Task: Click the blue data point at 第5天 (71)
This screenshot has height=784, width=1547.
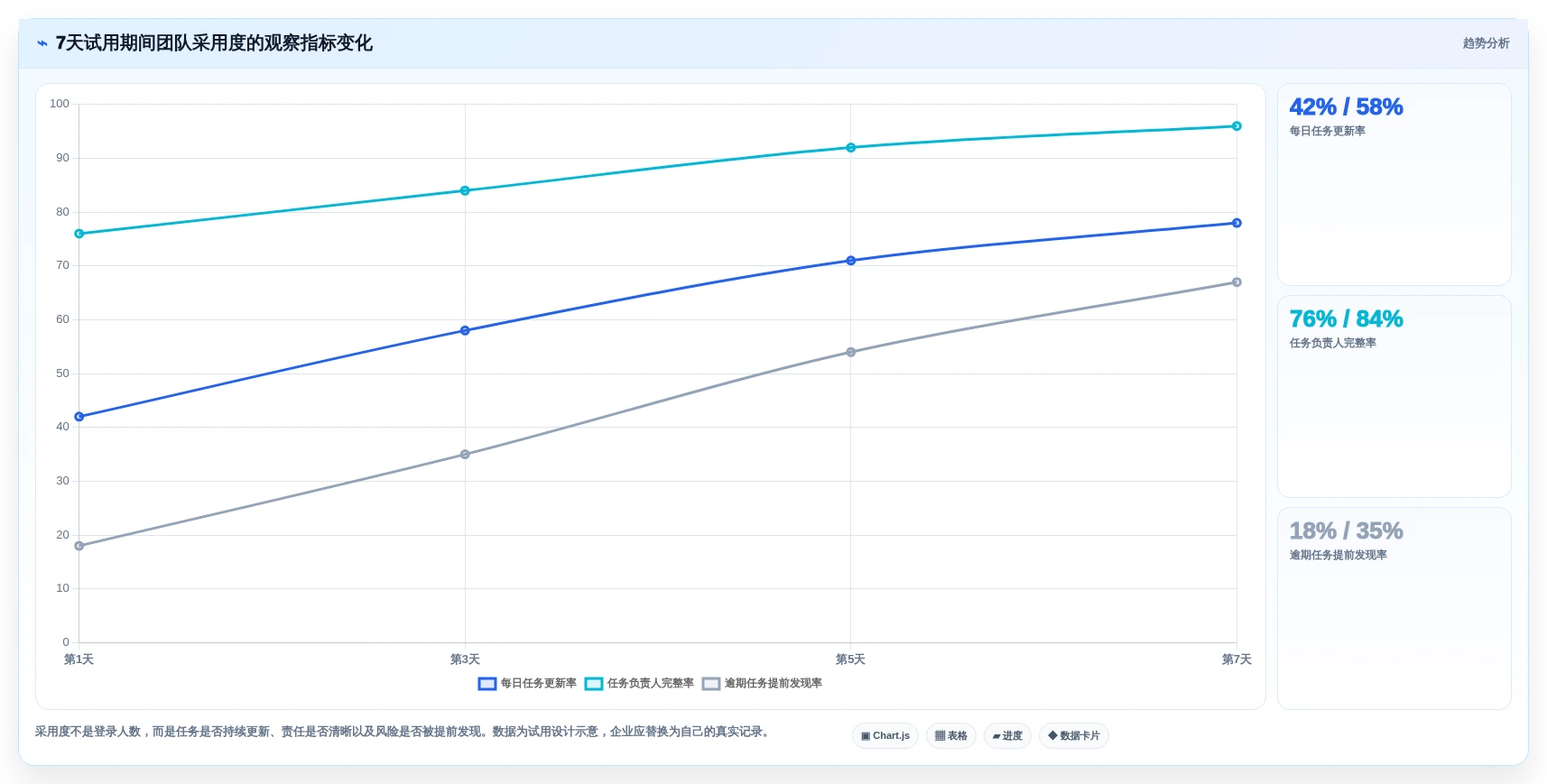Action: click(851, 261)
